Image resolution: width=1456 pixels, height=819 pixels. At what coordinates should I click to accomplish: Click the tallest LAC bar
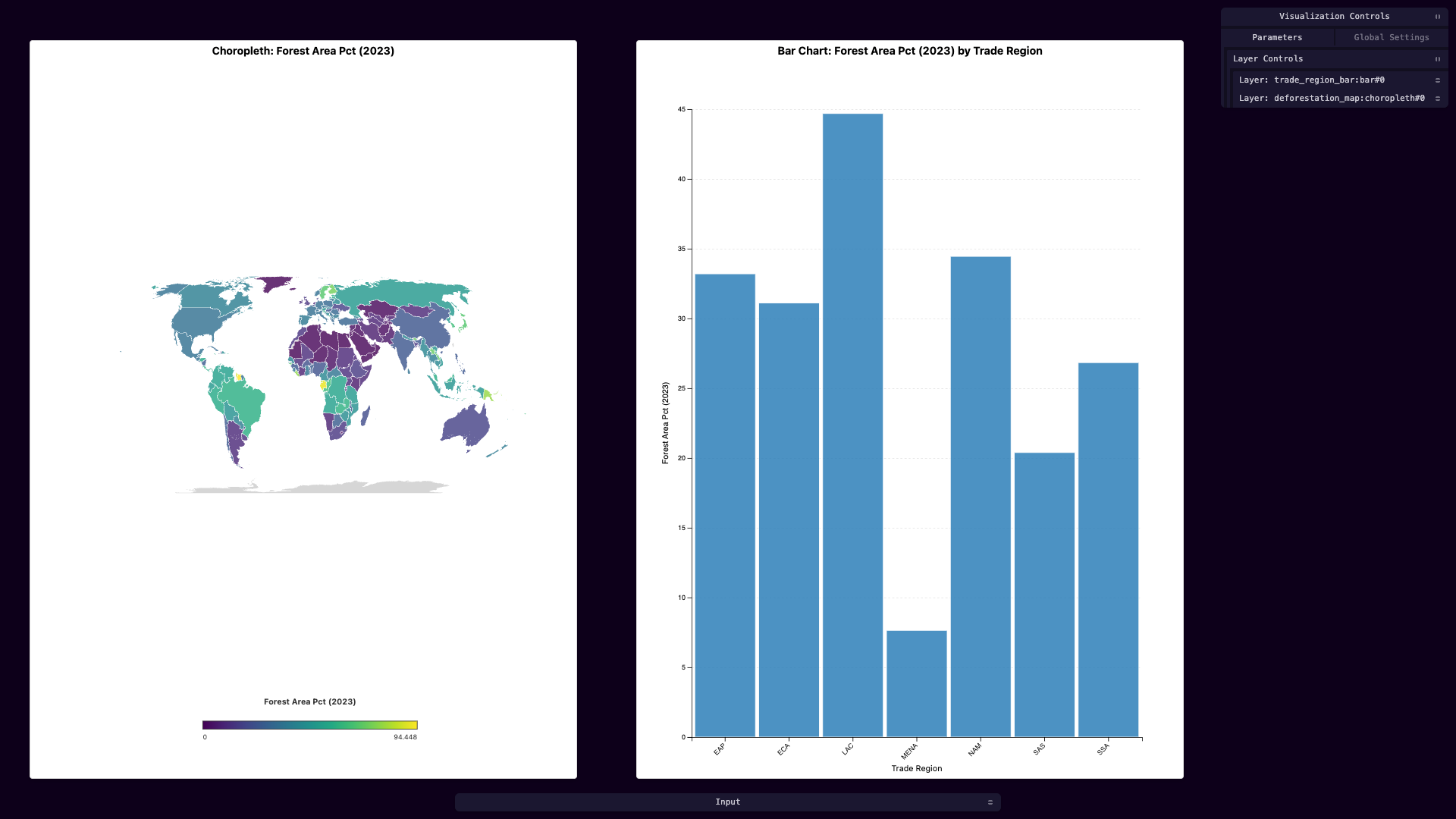tap(852, 425)
